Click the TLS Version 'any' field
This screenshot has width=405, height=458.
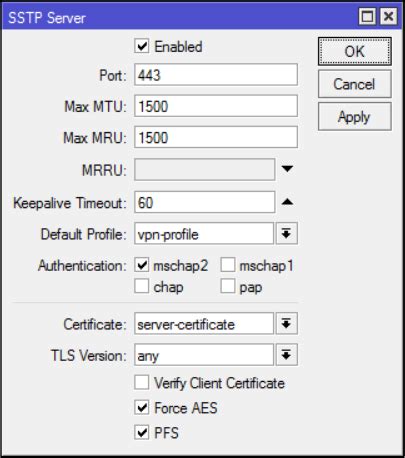click(204, 355)
